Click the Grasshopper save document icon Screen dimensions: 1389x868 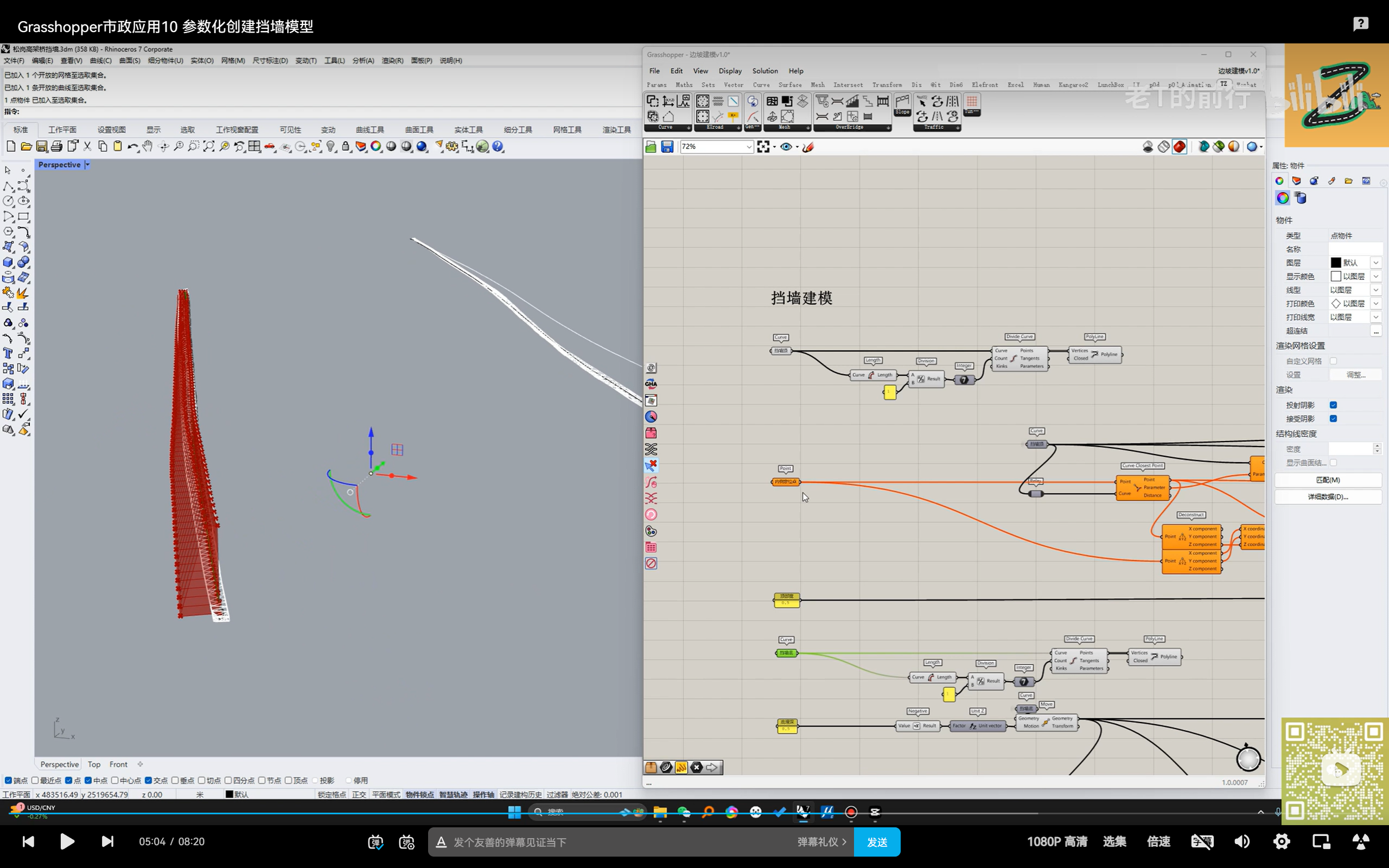667,147
